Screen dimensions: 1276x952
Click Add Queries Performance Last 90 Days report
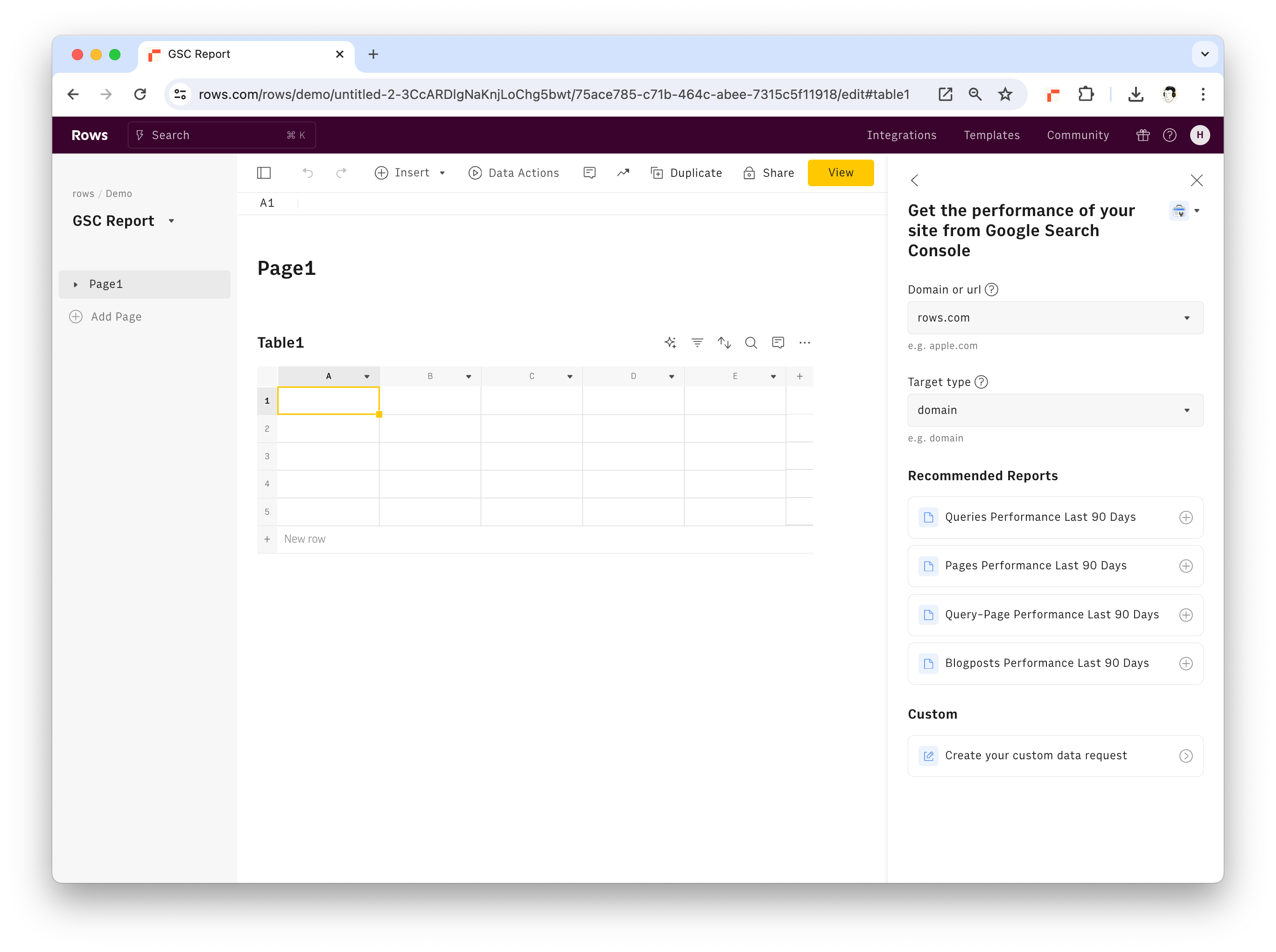point(1186,516)
